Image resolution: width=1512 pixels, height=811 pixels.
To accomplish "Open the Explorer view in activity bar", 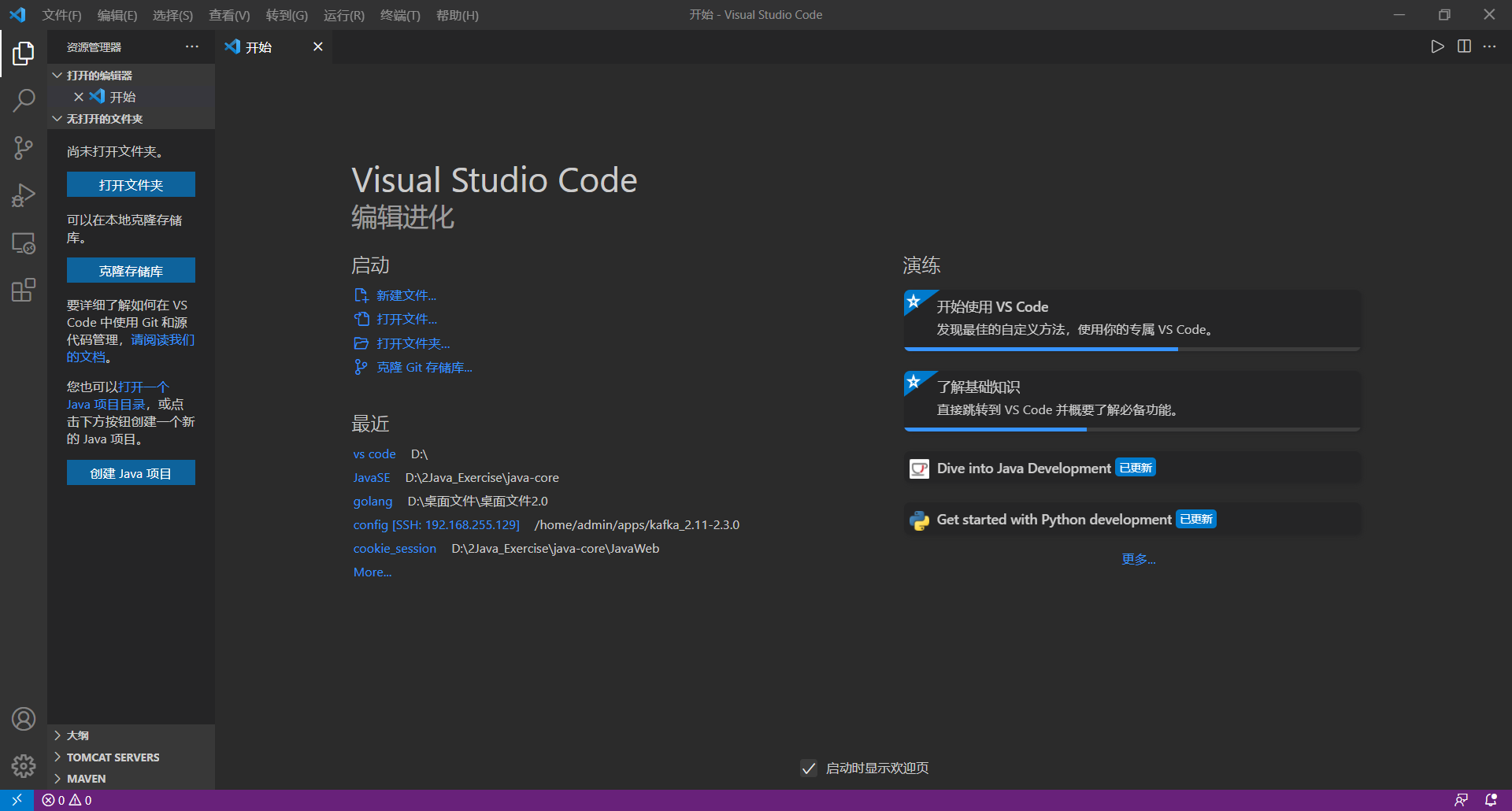I will pyautogui.click(x=24, y=54).
